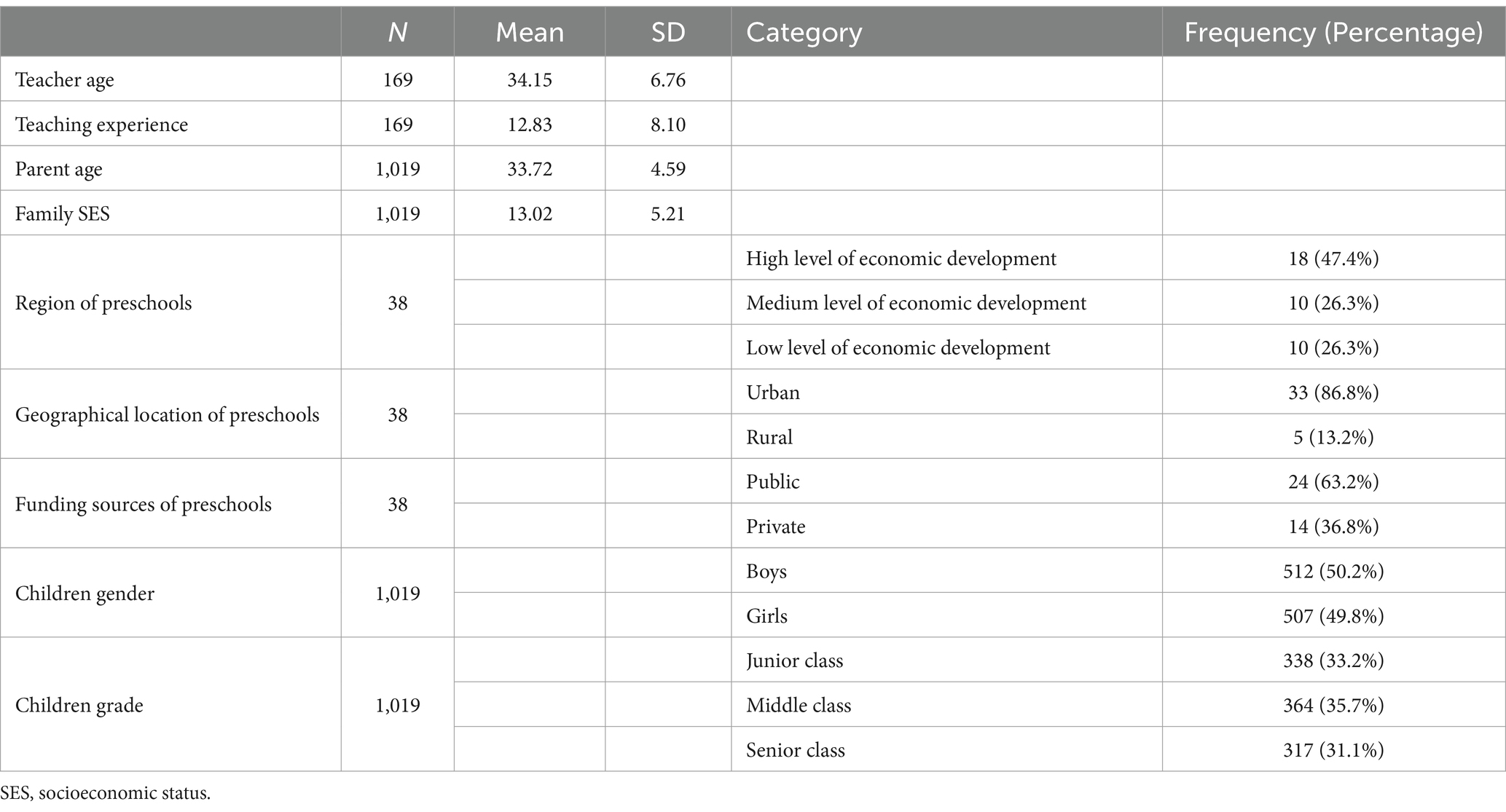Select the 512 (50.2%) Boys frequency
Viewport: 1506px width, 812px height.
tap(1333, 571)
